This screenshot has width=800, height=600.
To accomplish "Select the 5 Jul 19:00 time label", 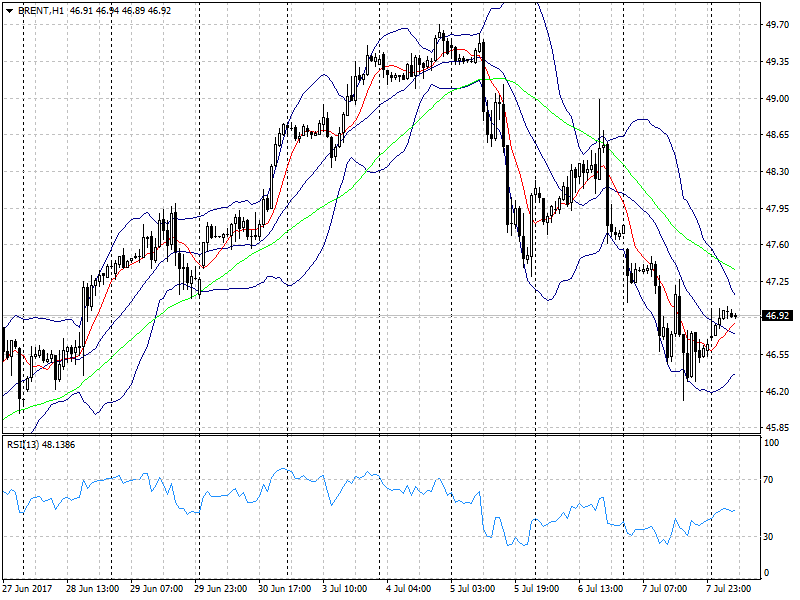I will [x=536, y=588].
